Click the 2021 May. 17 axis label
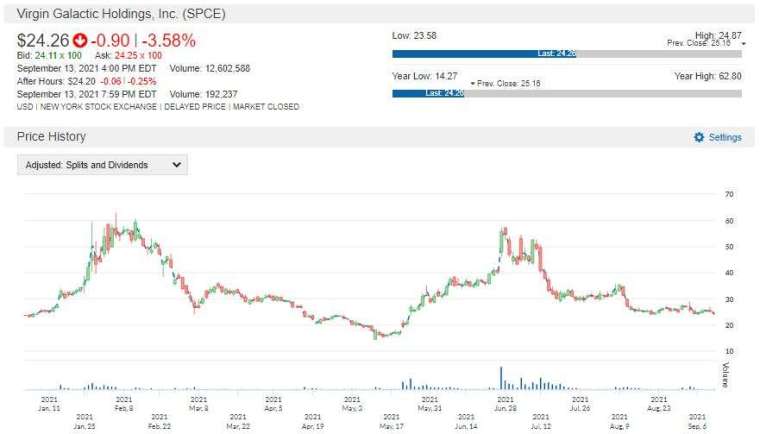The image size is (760, 434). pos(391,421)
